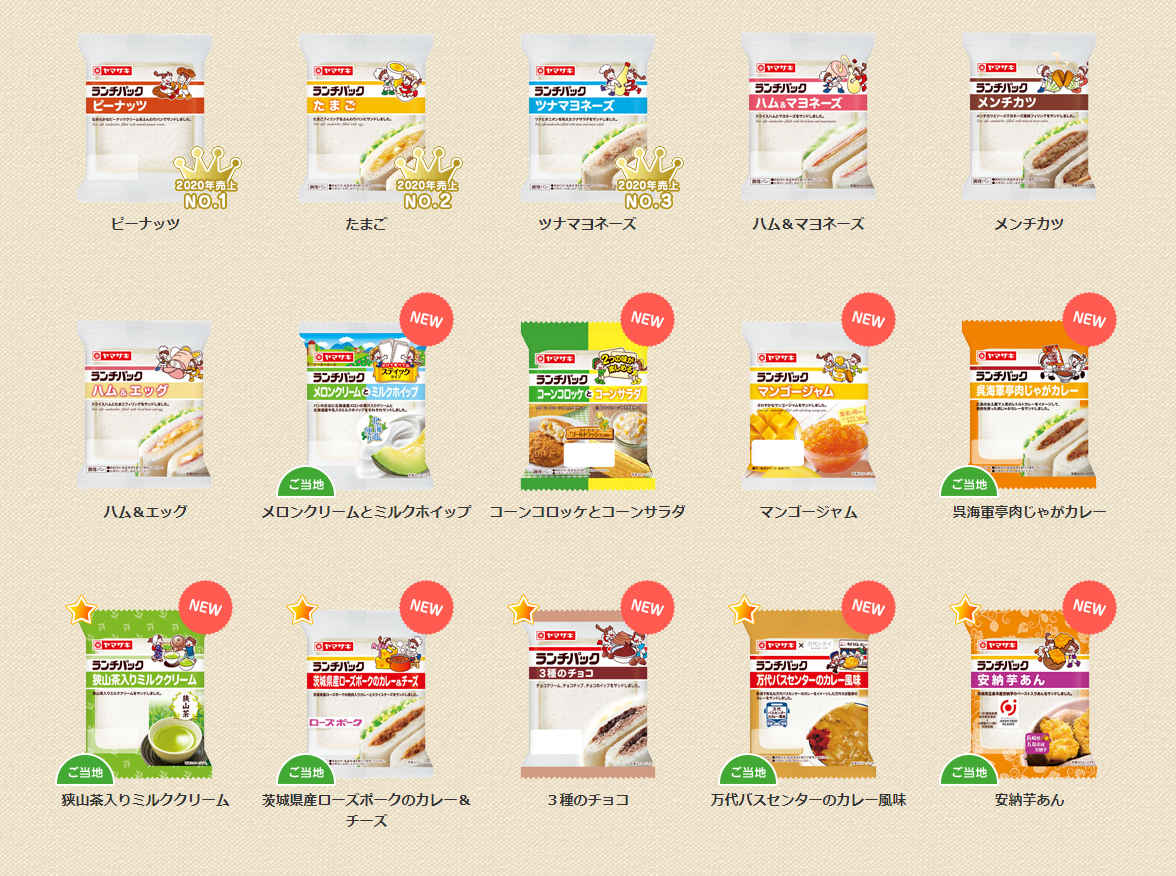Click the 2020 No.1 crown badge

(207, 178)
